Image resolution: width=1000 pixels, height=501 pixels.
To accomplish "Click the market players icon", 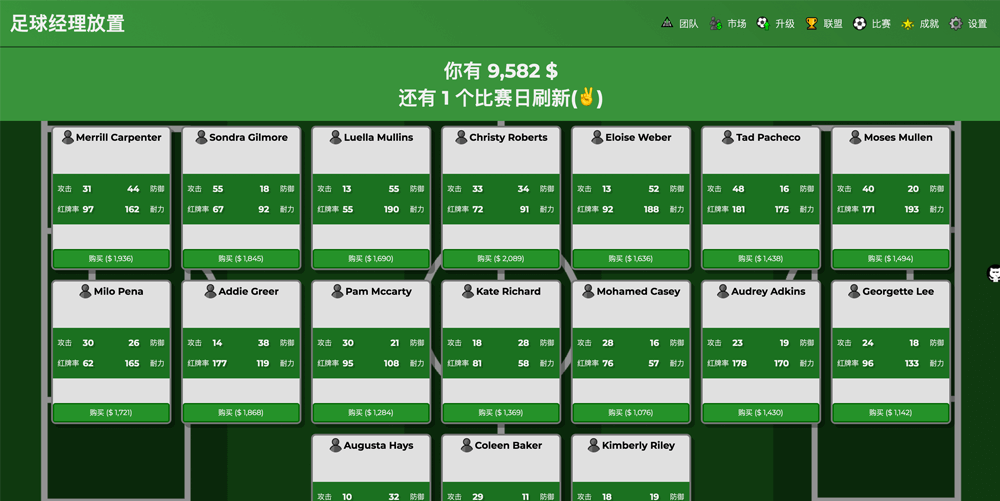I will tap(716, 24).
